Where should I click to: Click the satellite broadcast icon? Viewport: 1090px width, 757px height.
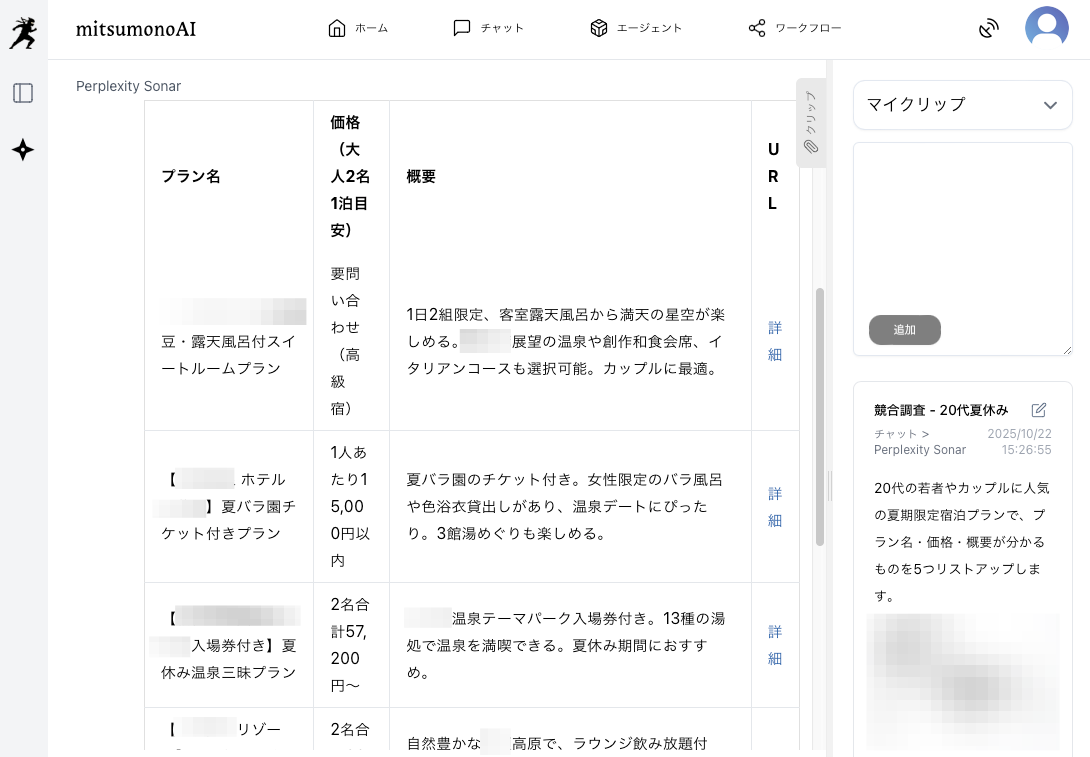pos(988,28)
